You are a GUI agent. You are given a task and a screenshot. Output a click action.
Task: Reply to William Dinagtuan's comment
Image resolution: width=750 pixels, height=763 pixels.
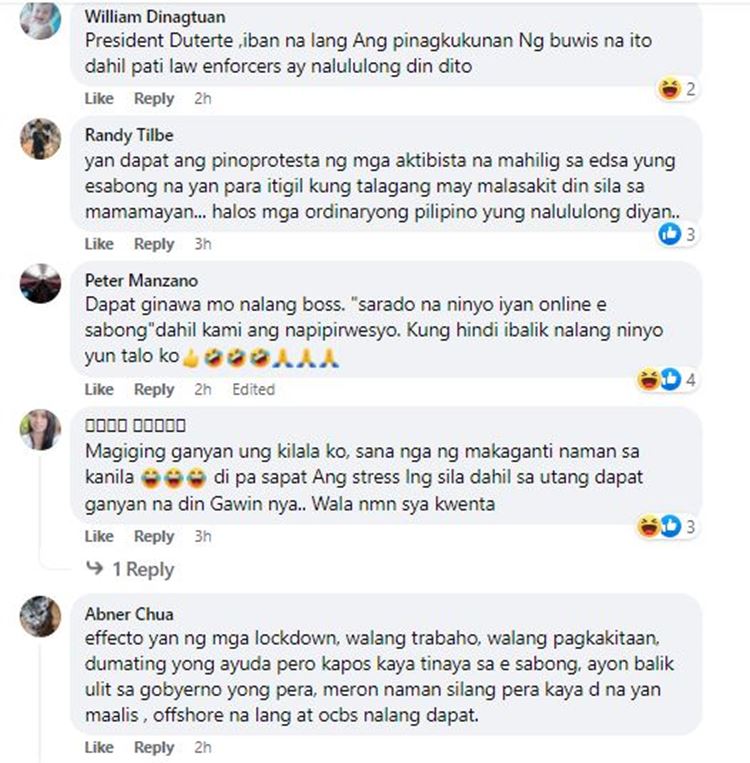click(154, 98)
